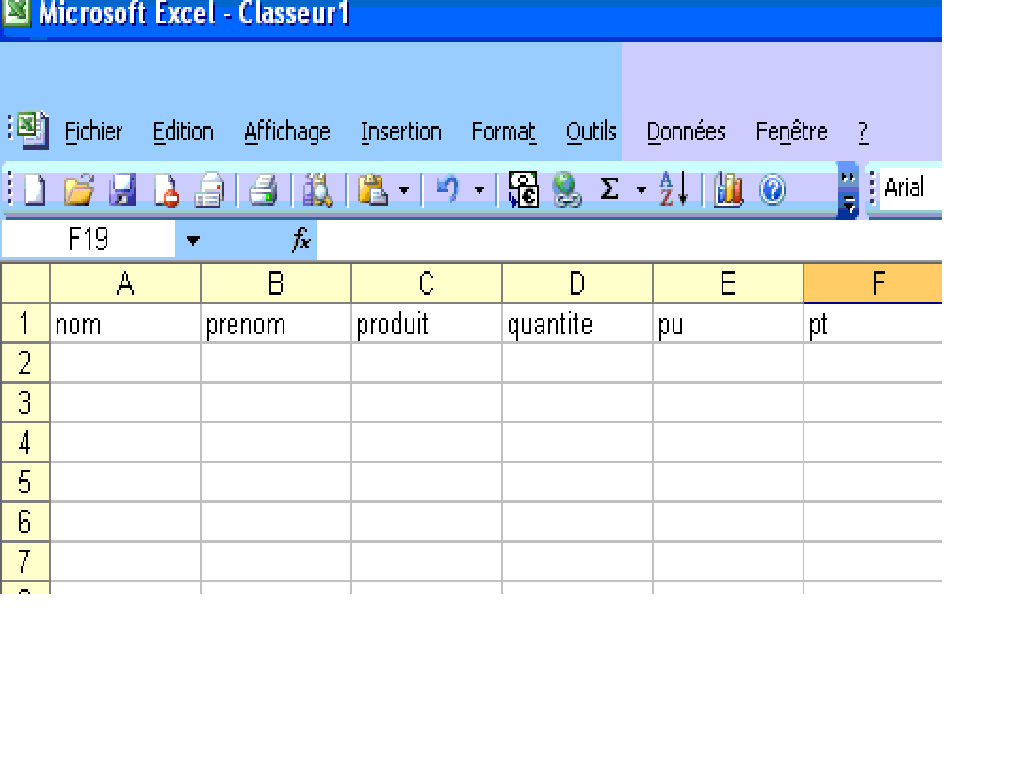Viewport: 1024px width, 768px height.
Task: Open Print Preview with the magnifier icon
Action: point(317,191)
